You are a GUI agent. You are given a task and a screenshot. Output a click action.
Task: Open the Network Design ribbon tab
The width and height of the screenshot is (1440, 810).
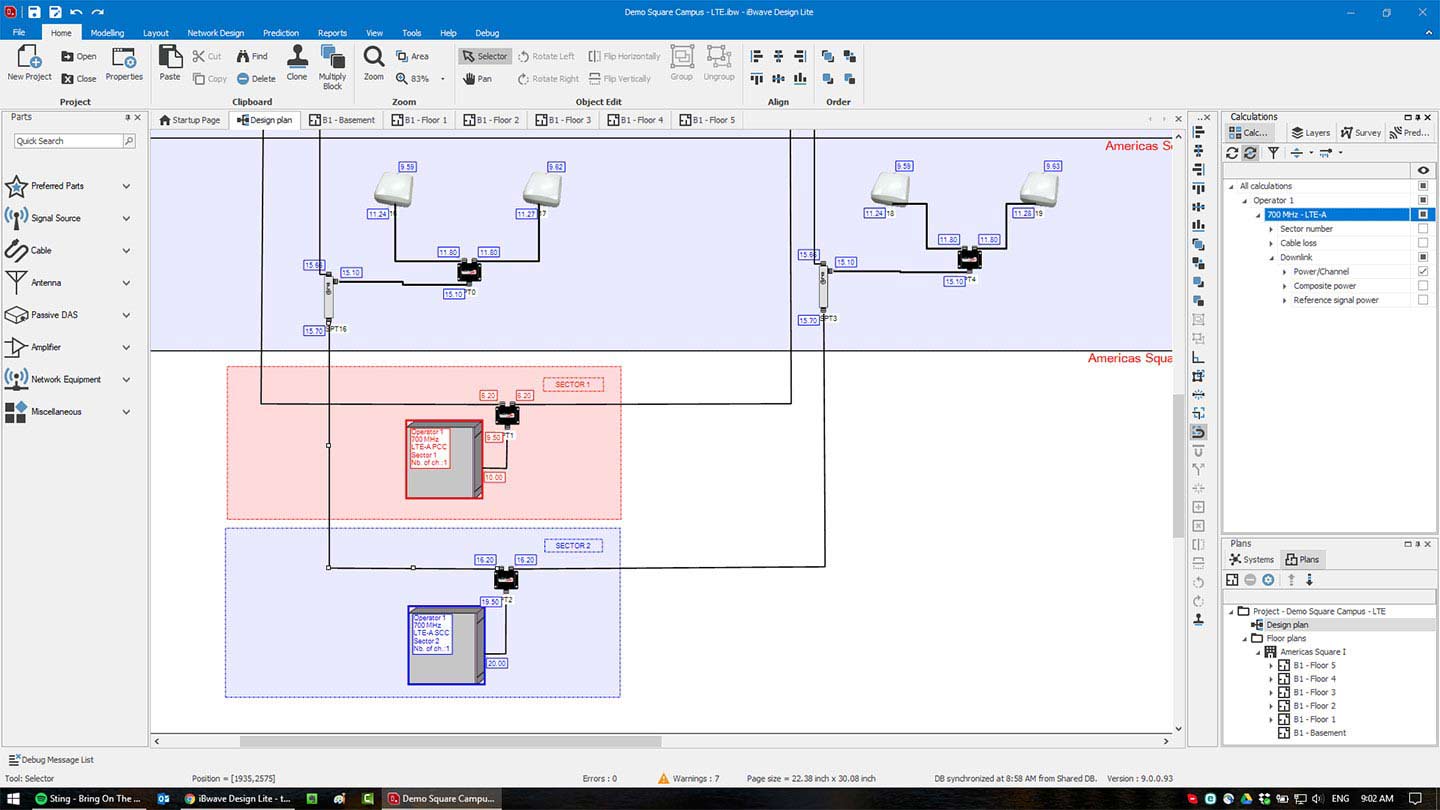click(215, 33)
